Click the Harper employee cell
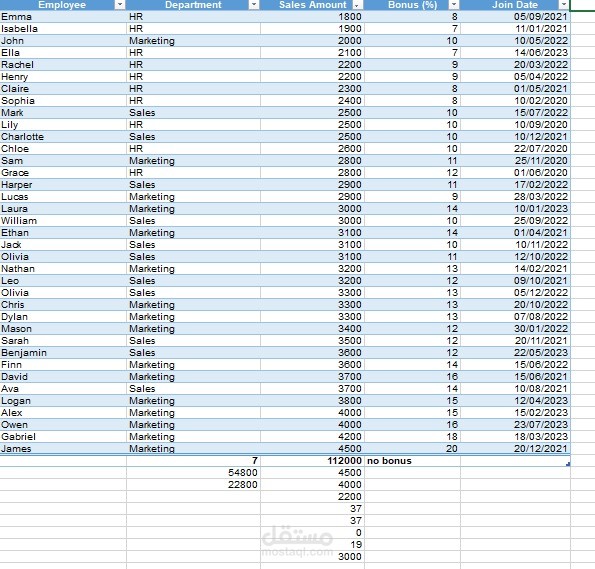 63,184
